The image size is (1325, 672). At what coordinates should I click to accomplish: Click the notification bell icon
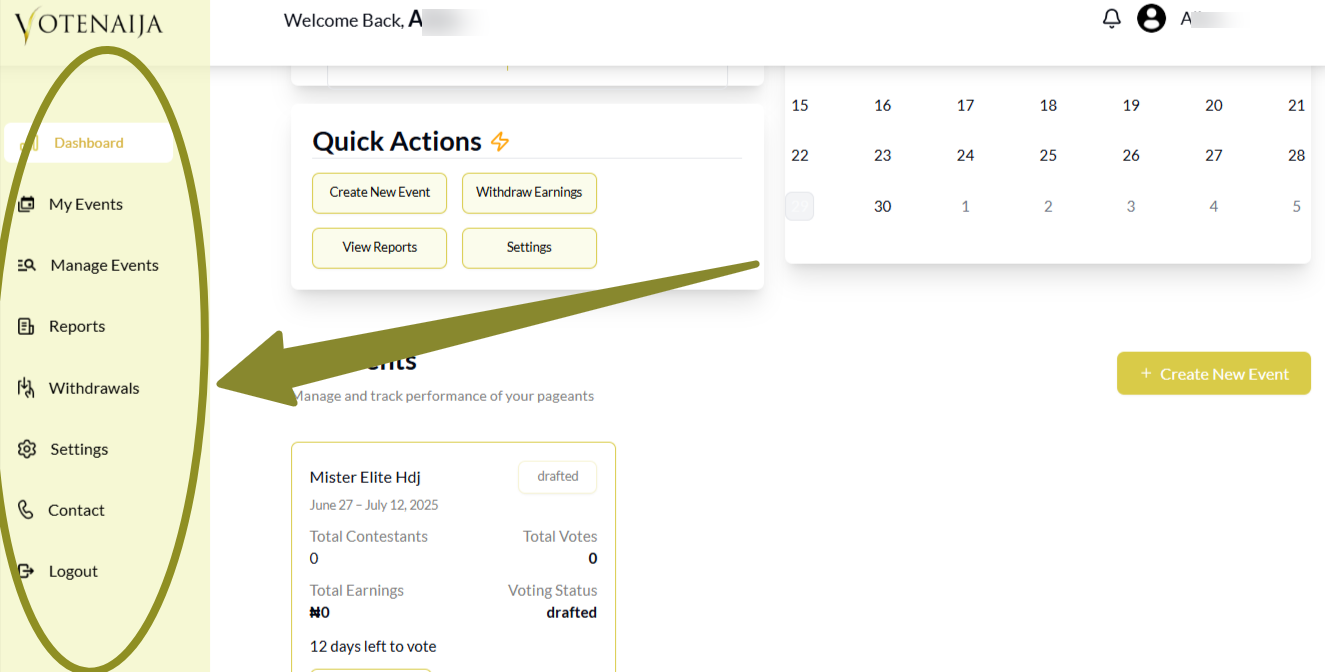(x=1111, y=19)
